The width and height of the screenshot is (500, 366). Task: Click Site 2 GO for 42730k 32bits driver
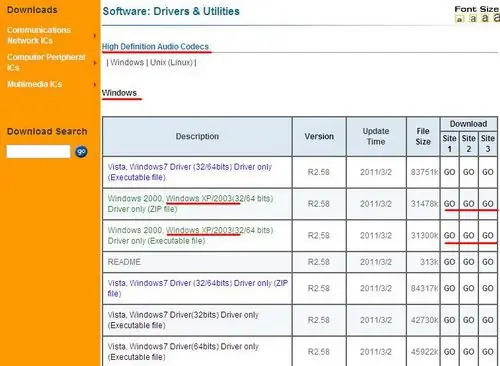[x=469, y=320]
